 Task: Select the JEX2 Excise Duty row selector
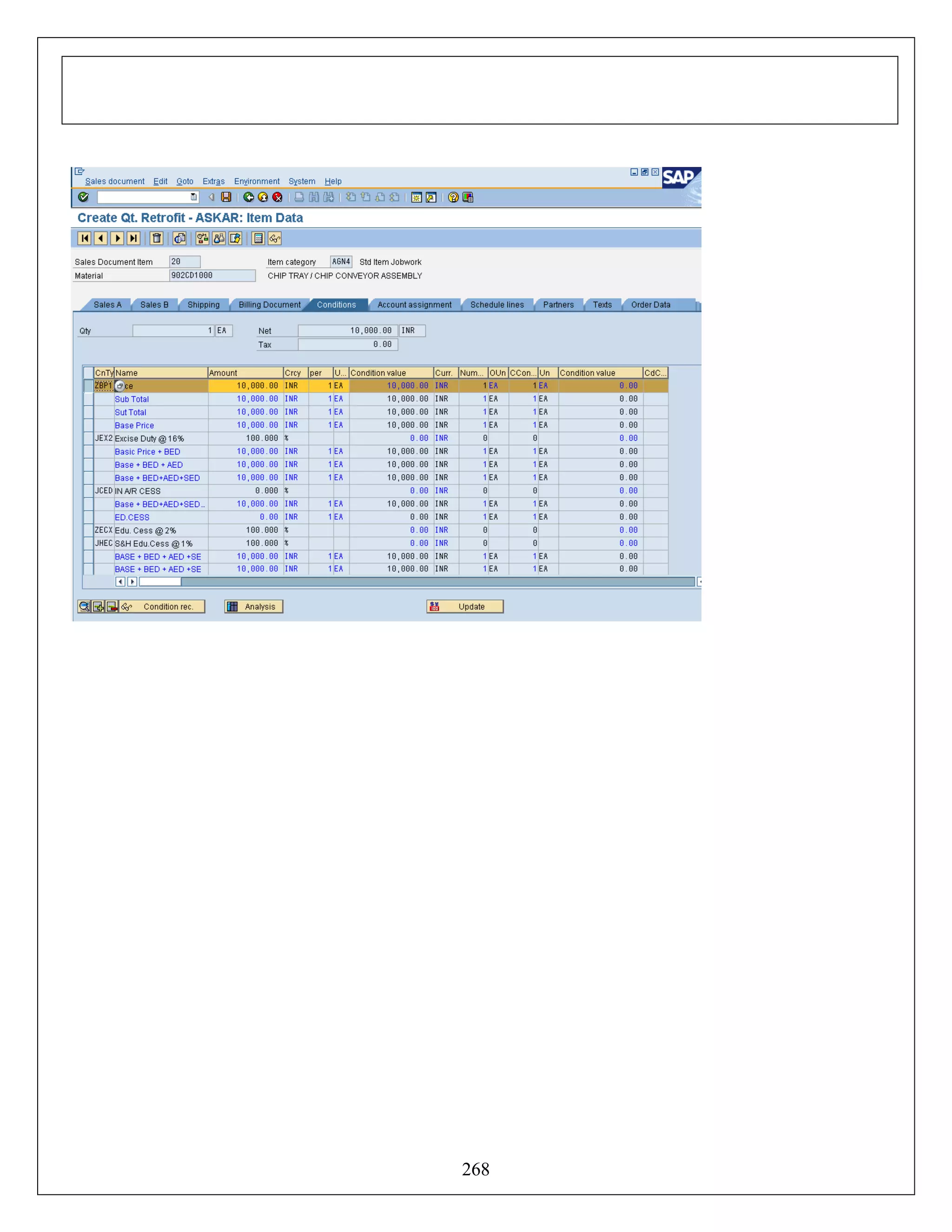pos(88,438)
